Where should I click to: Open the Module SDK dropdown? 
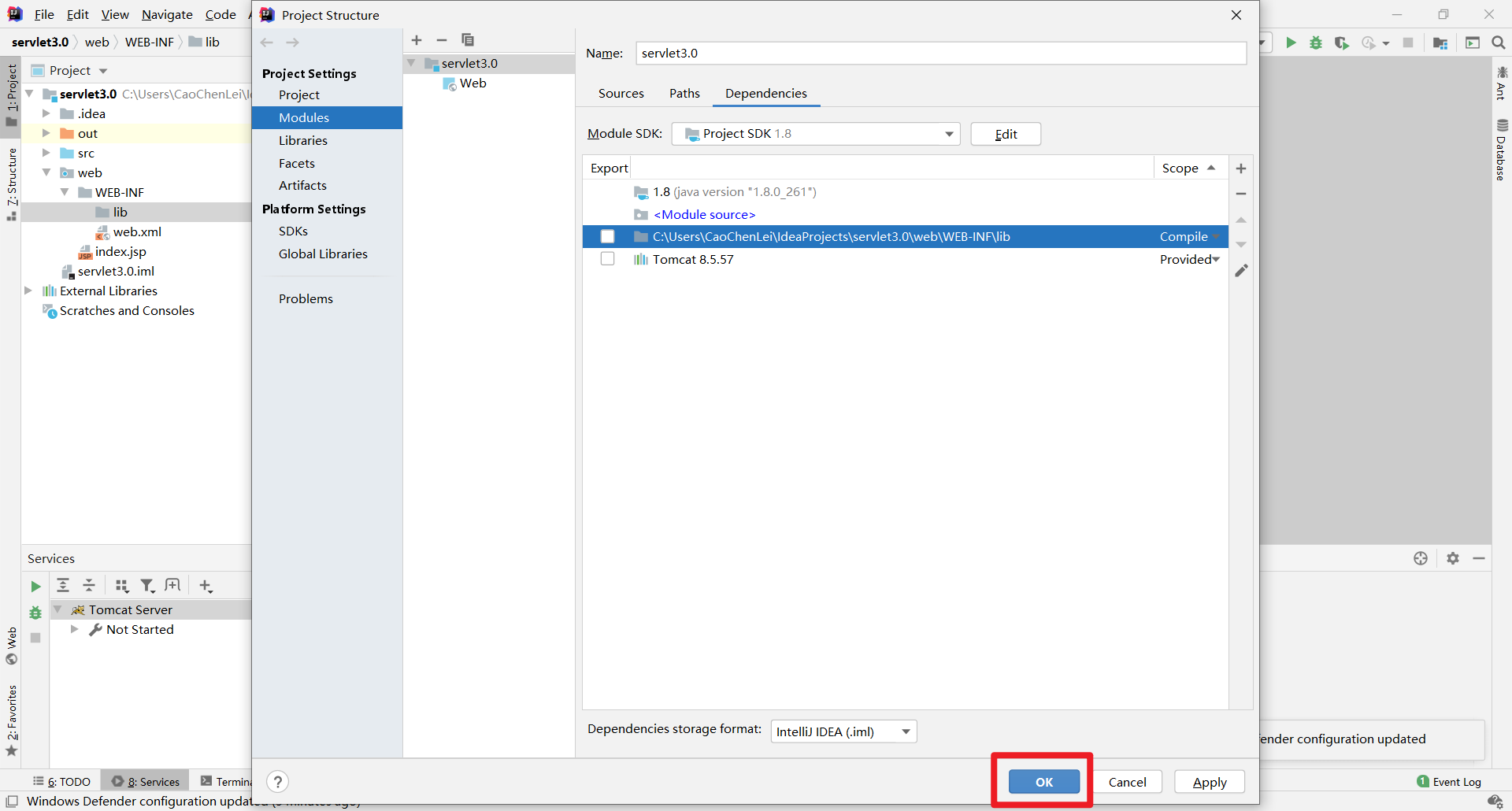pyautogui.click(x=816, y=134)
